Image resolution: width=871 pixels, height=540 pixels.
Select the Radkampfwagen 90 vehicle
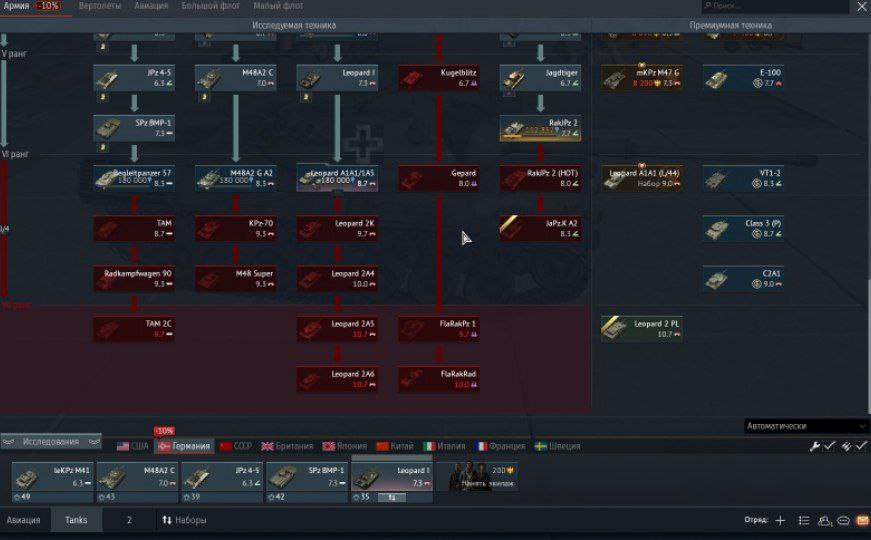(134, 279)
